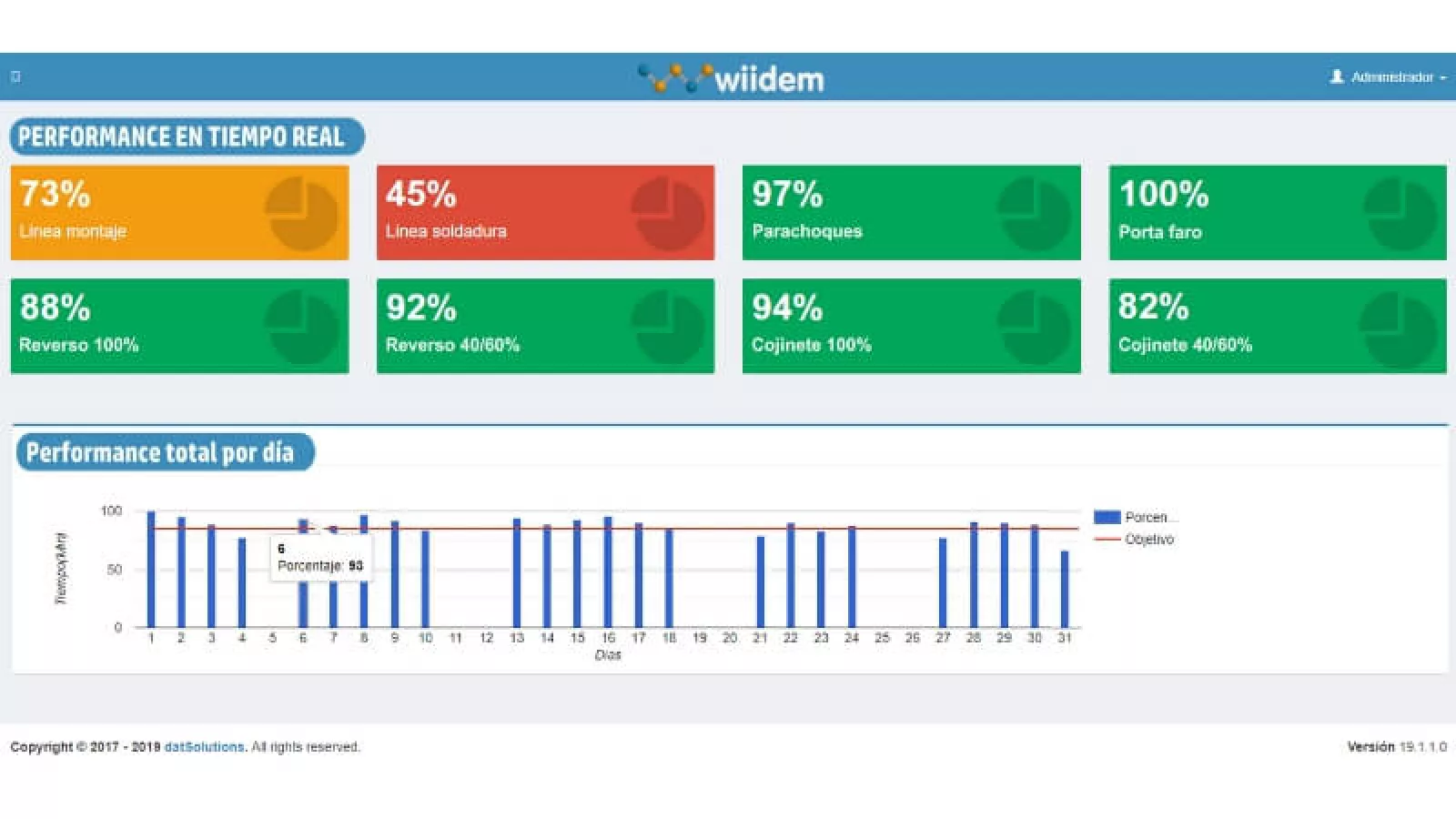Image resolution: width=1456 pixels, height=819 pixels.
Task: Click the bar for day 1 in chart
Action: (x=151, y=570)
